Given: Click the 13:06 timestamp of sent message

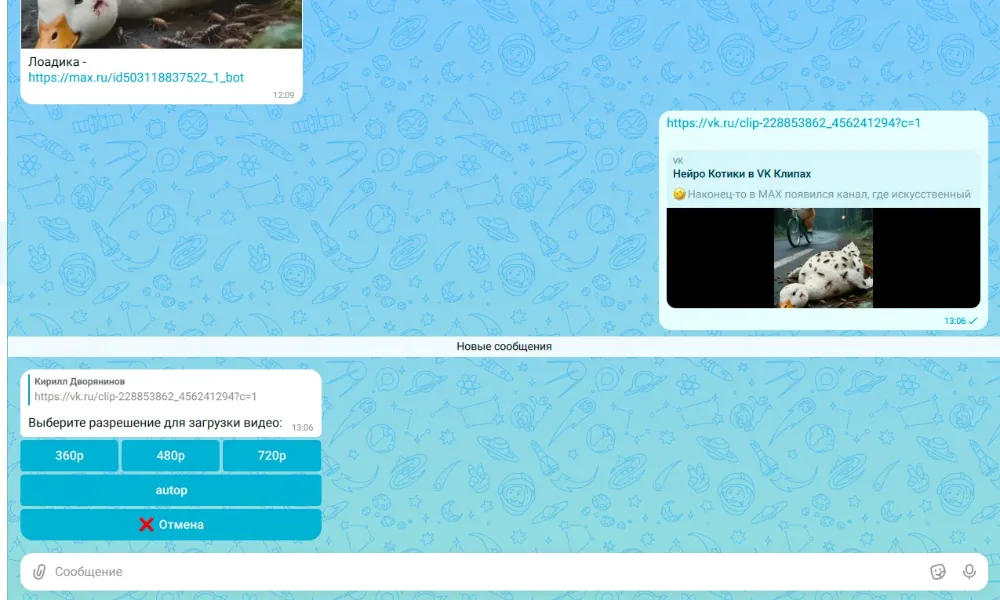Looking at the screenshot, I should (x=955, y=321).
